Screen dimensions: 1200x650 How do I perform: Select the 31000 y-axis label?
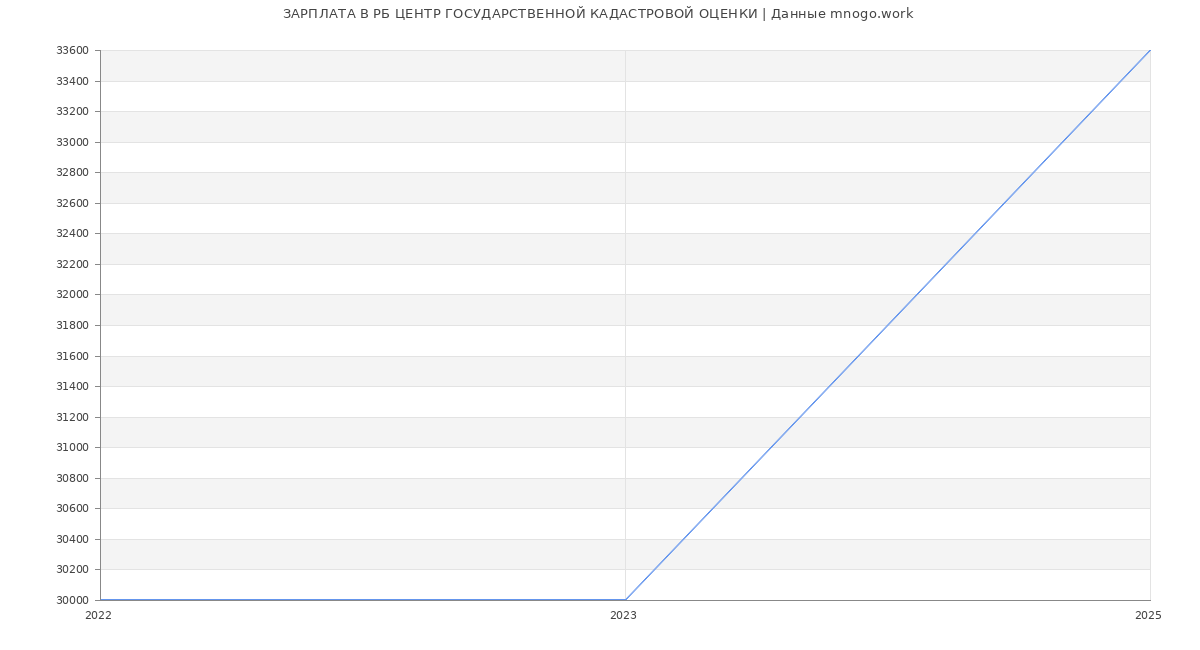(x=72, y=448)
